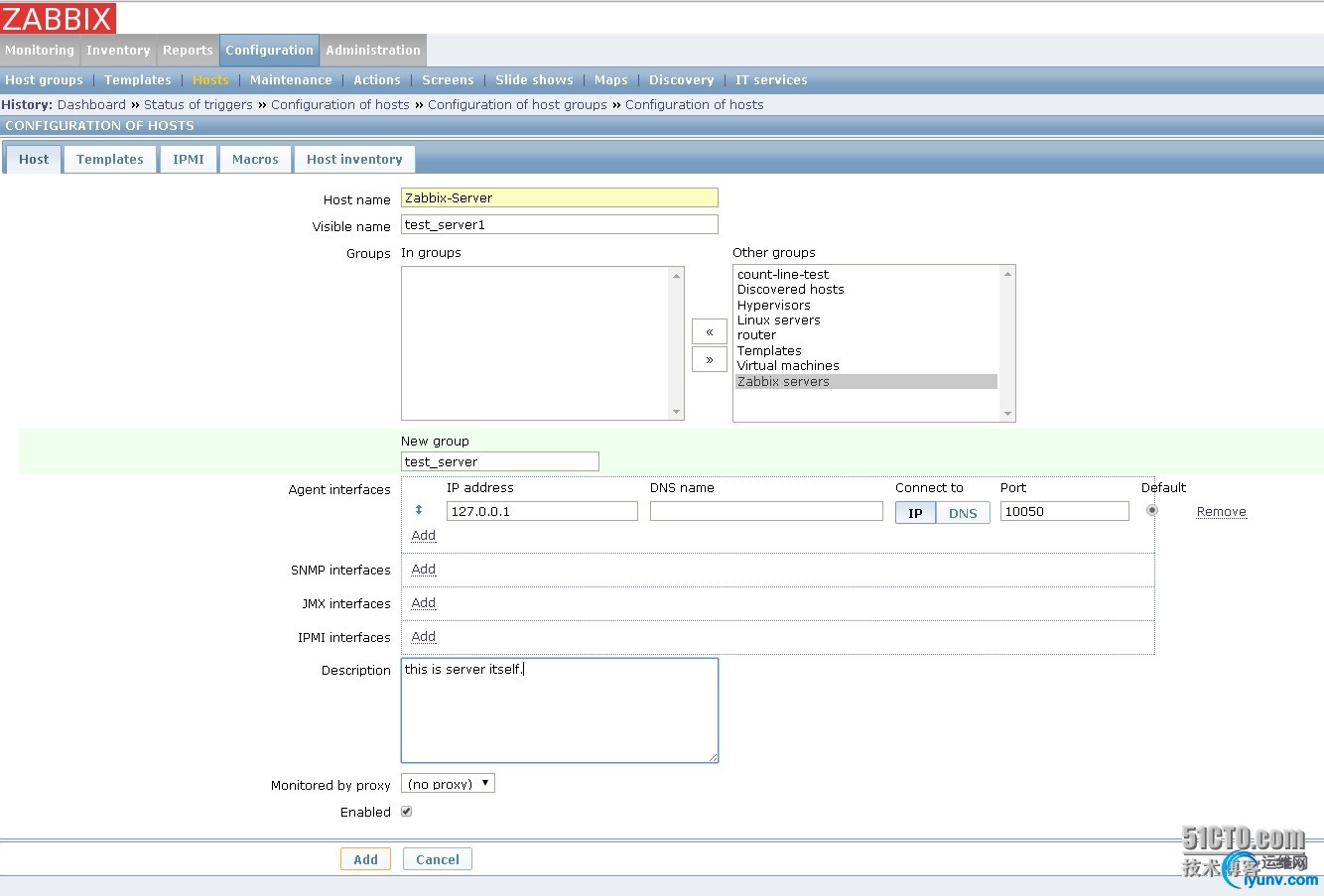Focus the Port field

click(x=1065, y=511)
